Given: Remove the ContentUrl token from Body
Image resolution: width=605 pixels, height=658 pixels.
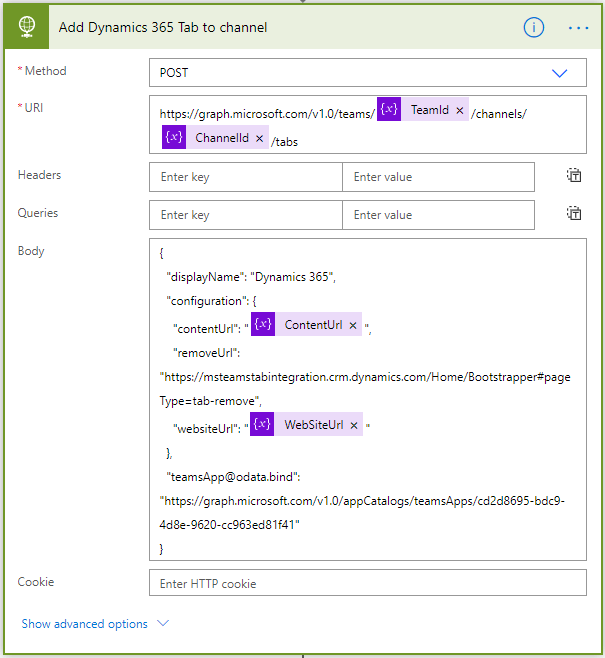Looking at the screenshot, I should click(353, 325).
